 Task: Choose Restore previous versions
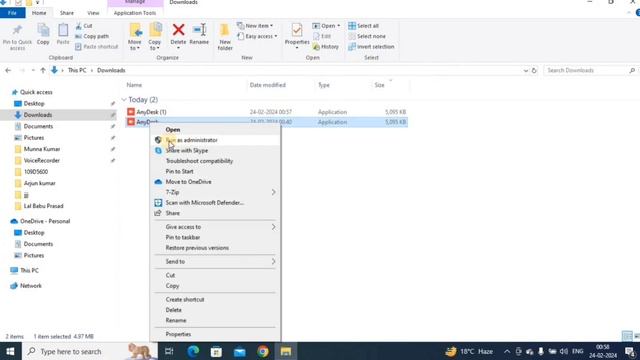pos(216,248)
